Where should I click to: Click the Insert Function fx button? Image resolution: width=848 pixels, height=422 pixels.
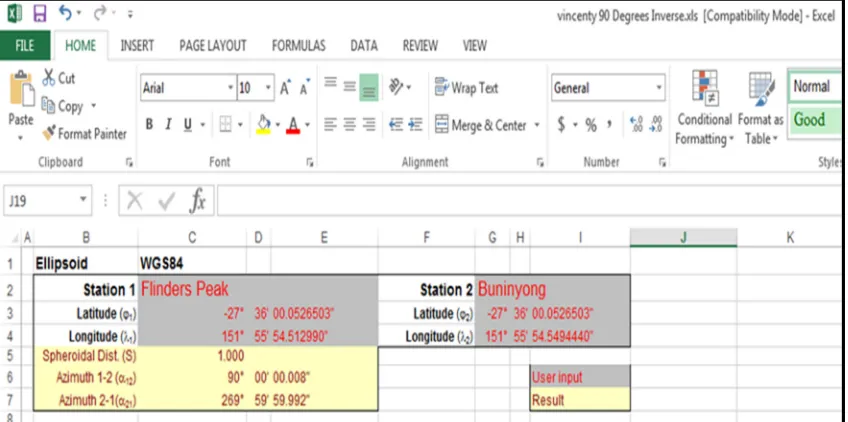[198, 201]
